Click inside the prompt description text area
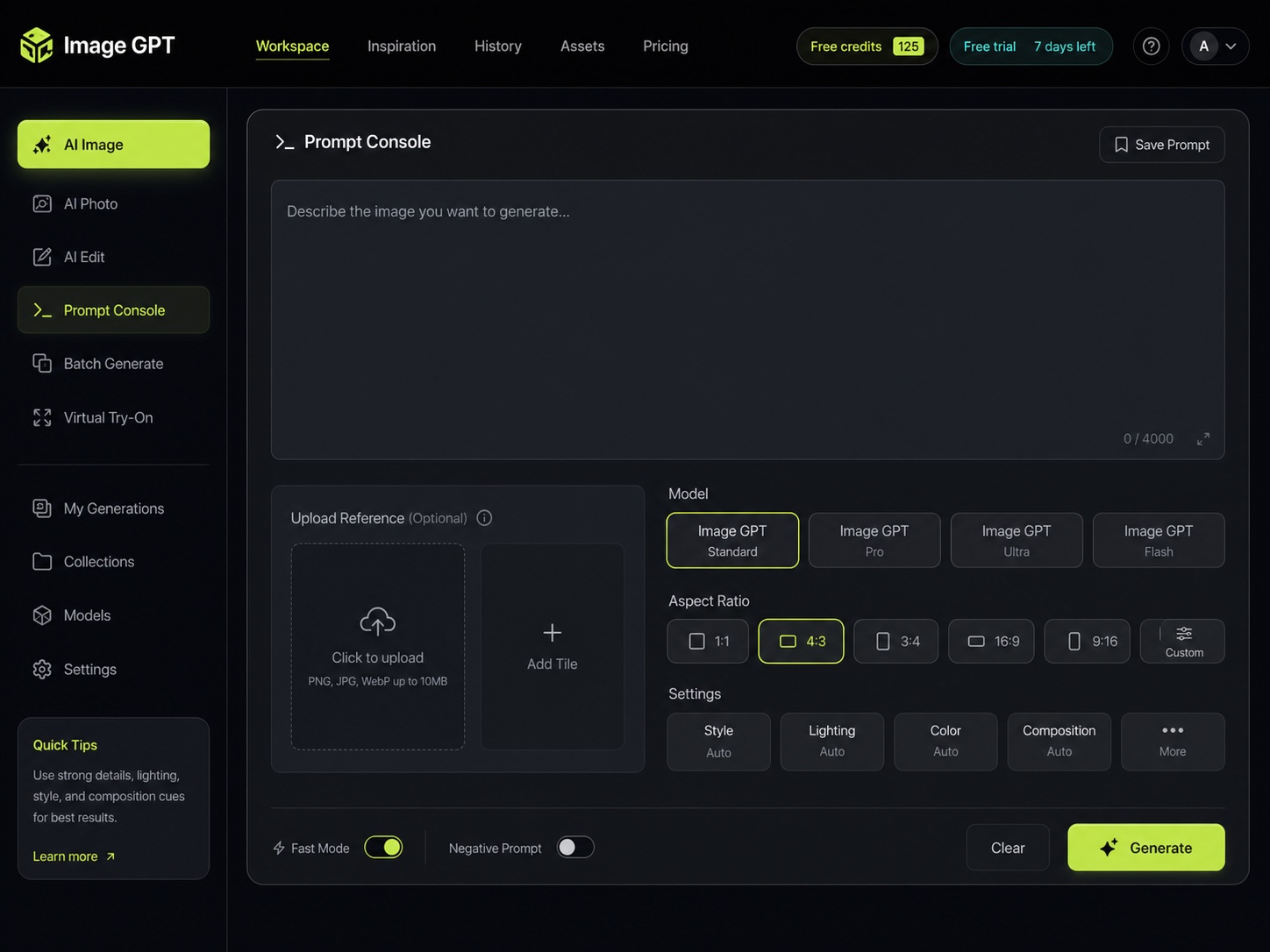This screenshot has width=1270, height=952. 747,320
